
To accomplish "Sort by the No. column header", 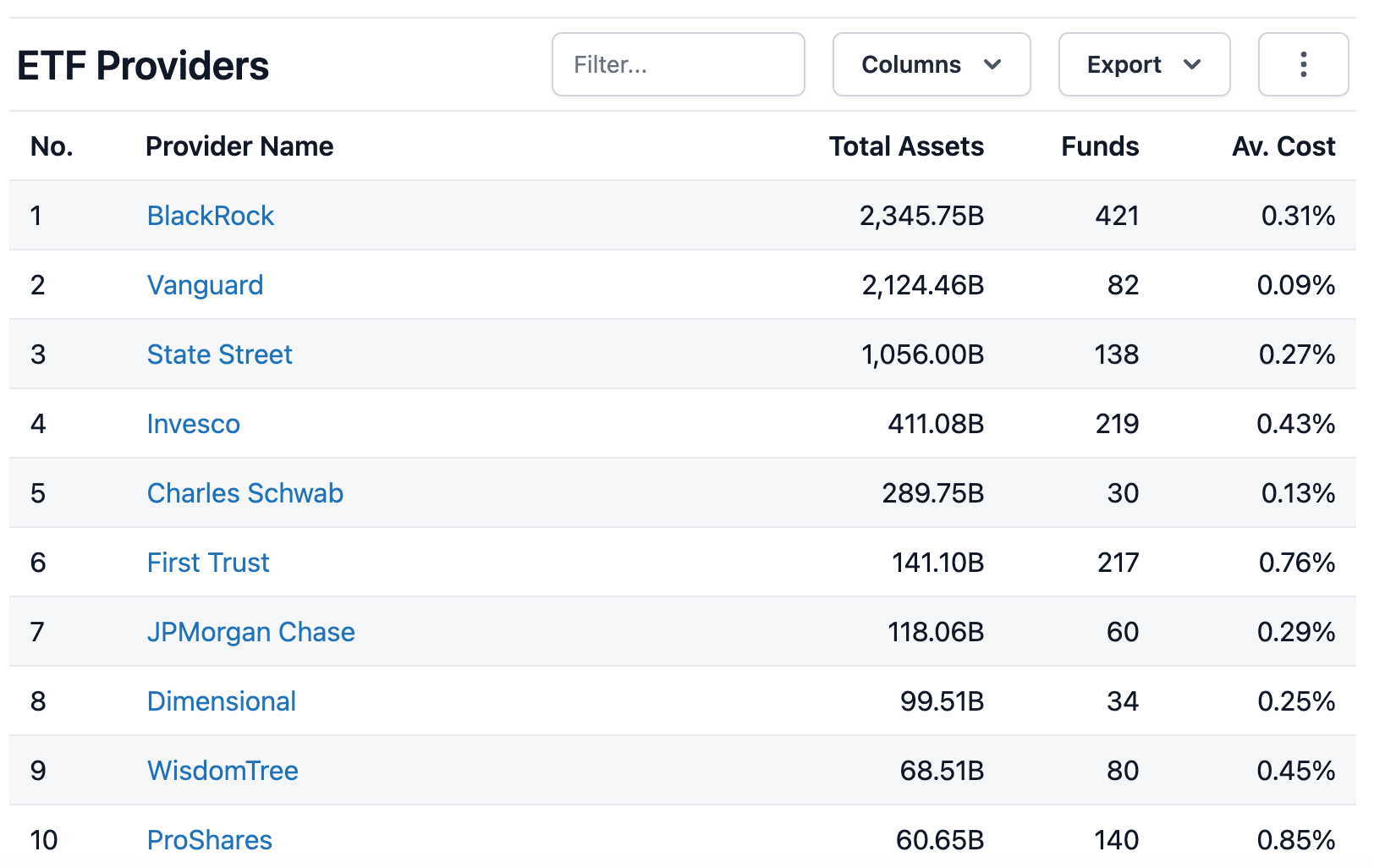I will point(52,146).
